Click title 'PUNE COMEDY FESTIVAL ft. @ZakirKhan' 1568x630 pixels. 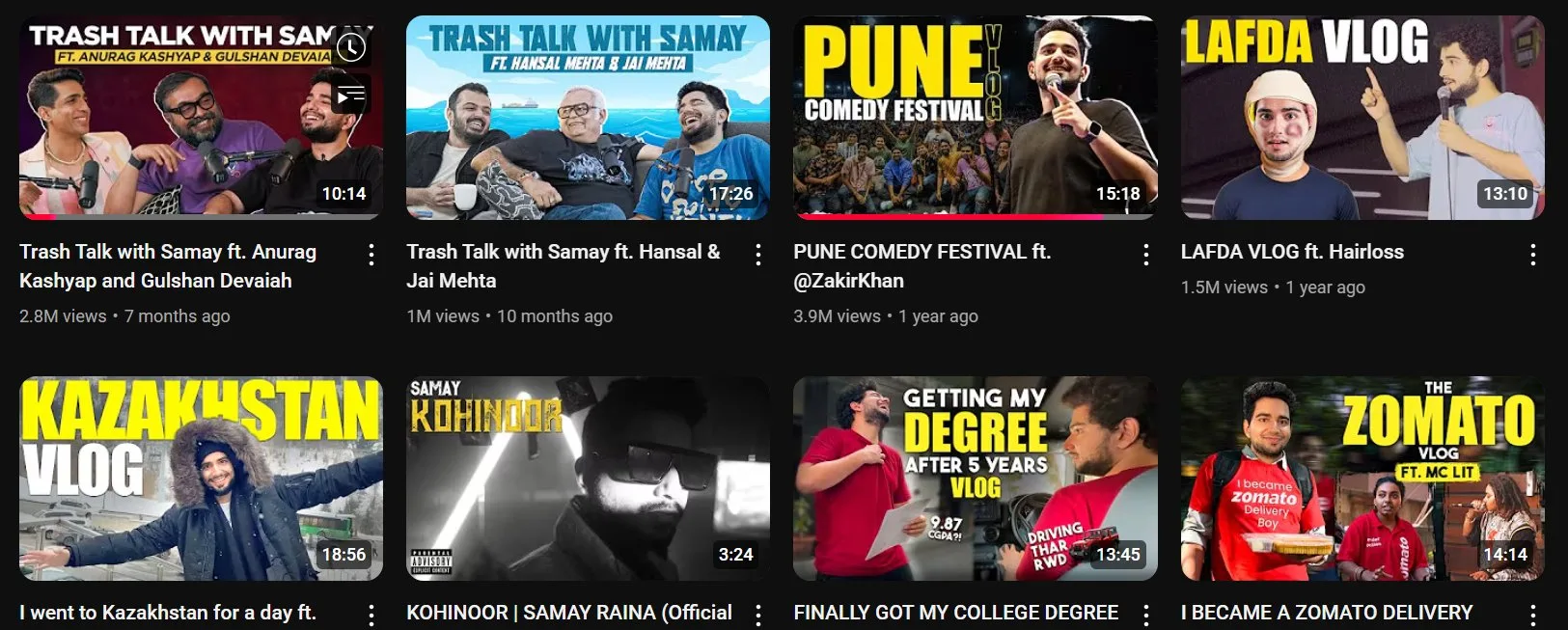(x=922, y=266)
